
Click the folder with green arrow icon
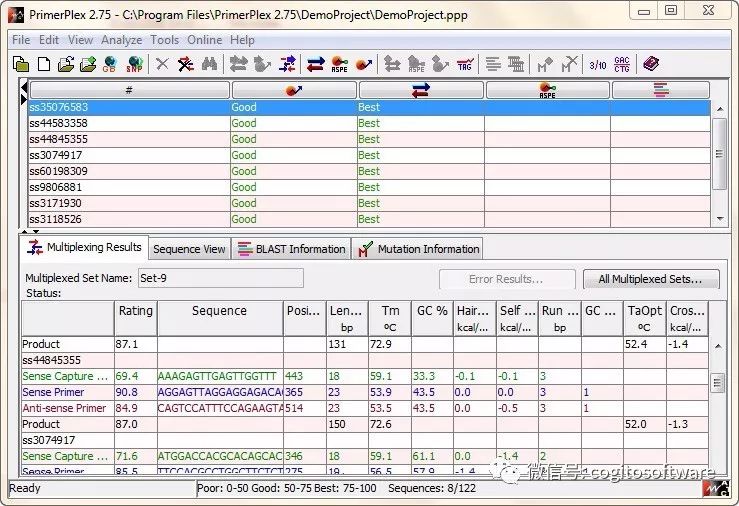click(x=88, y=64)
